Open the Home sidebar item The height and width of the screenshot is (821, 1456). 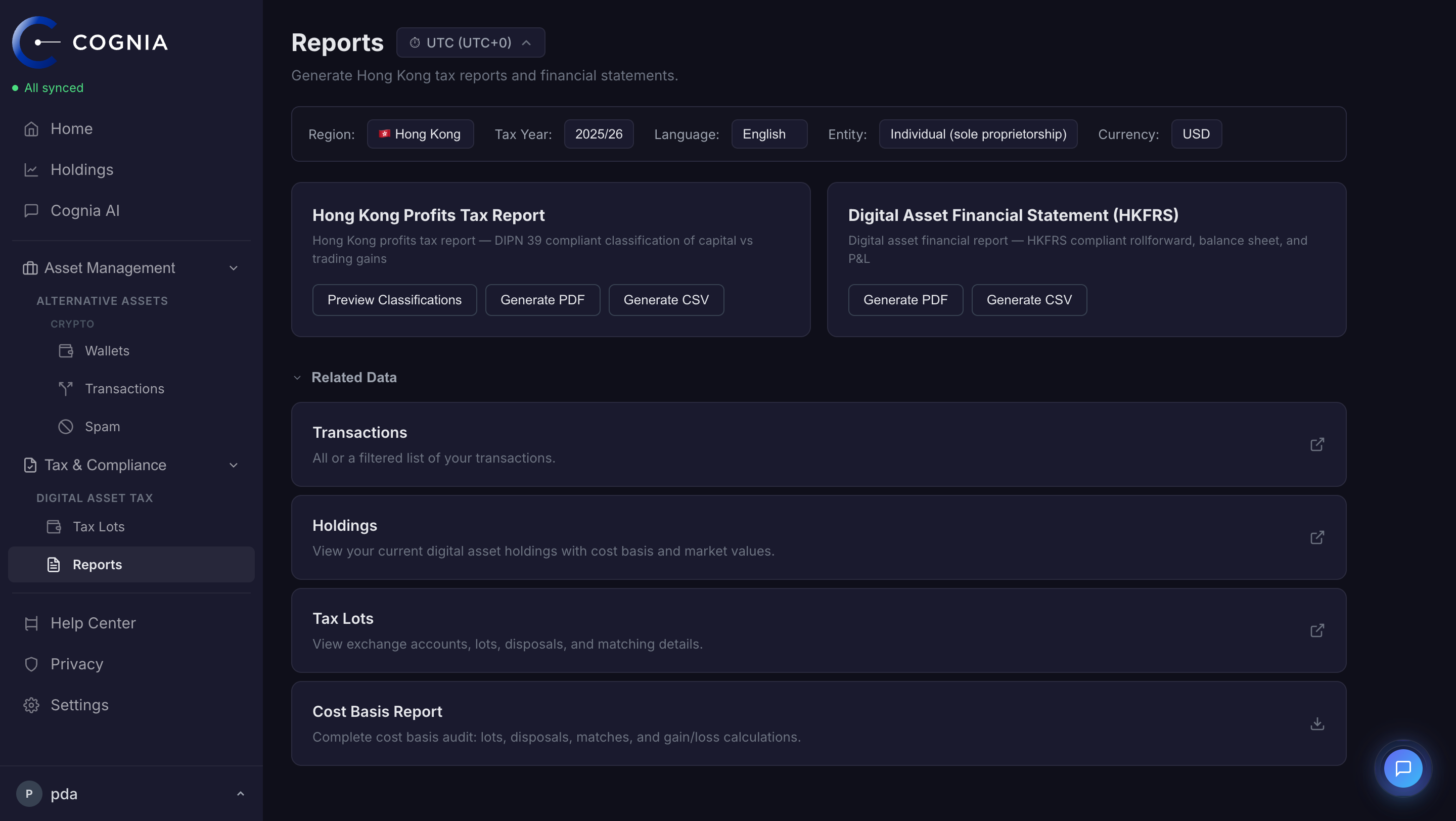click(131, 129)
